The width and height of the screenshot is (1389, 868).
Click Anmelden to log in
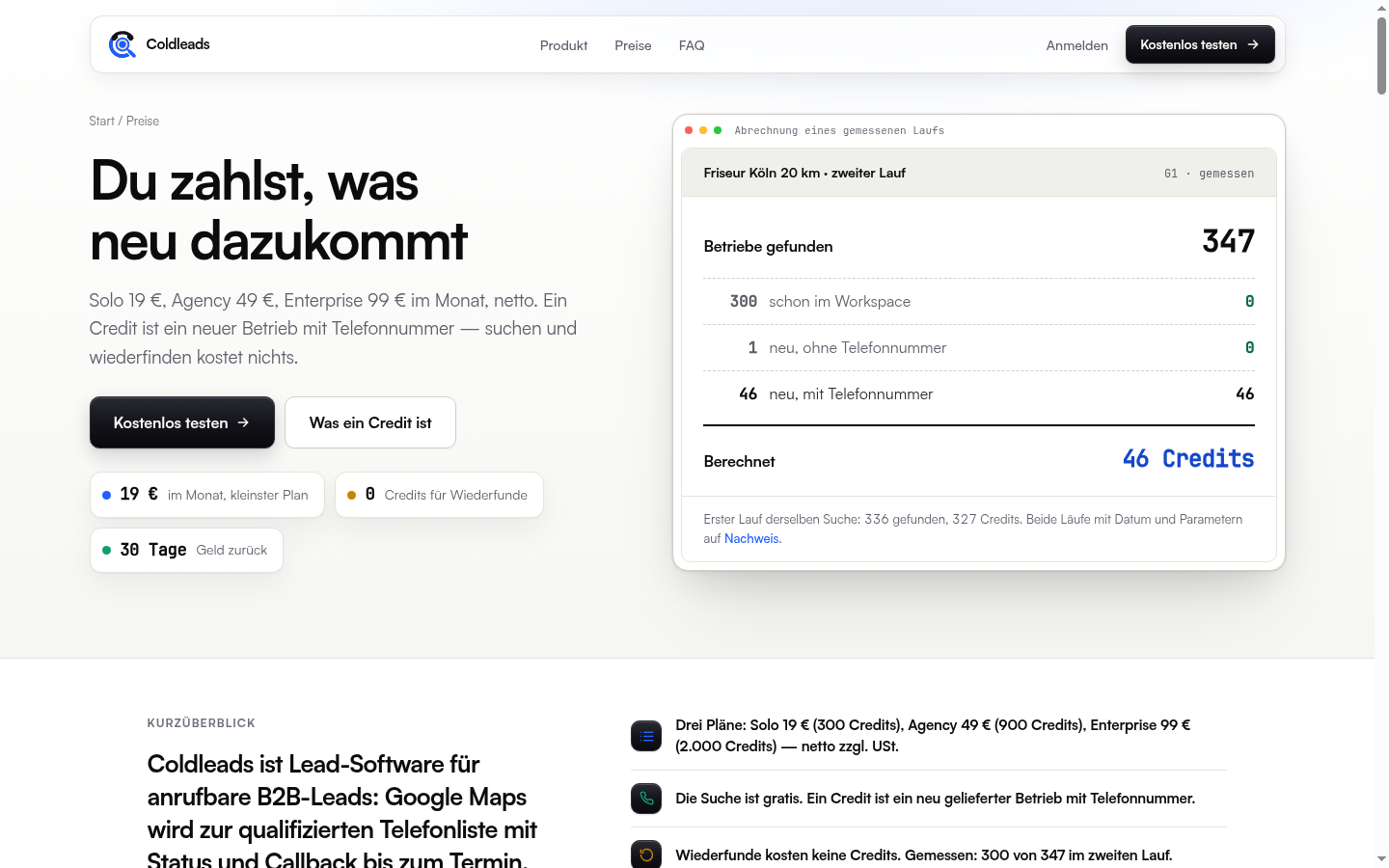[x=1076, y=45]
